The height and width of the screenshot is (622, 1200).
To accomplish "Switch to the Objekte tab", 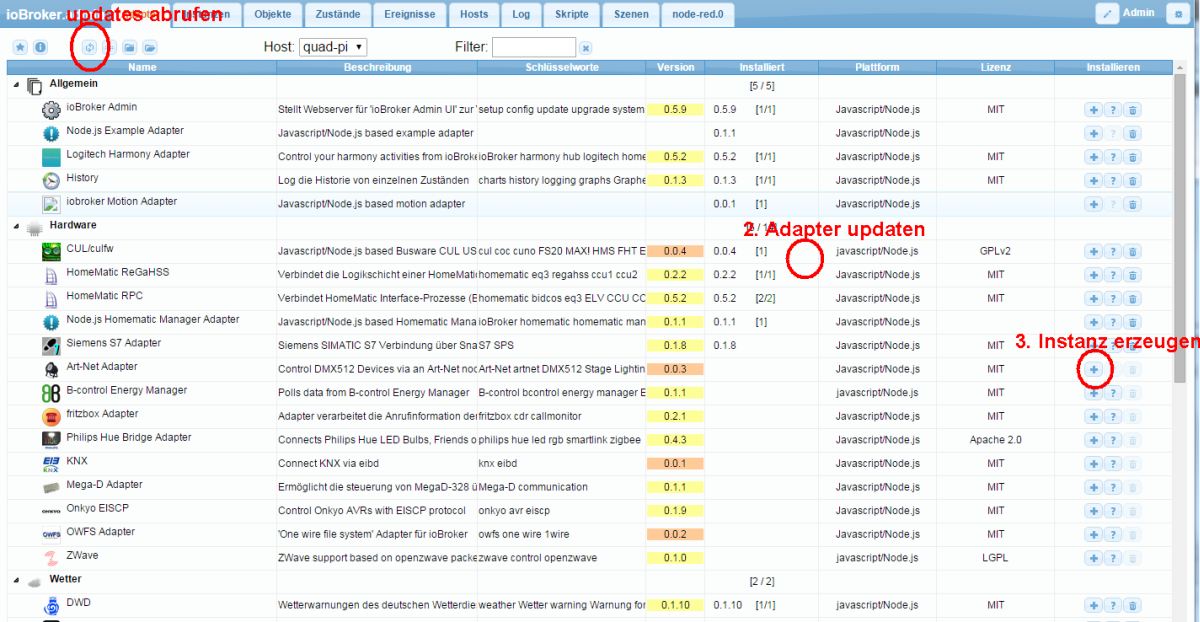I will pos(273,14).
